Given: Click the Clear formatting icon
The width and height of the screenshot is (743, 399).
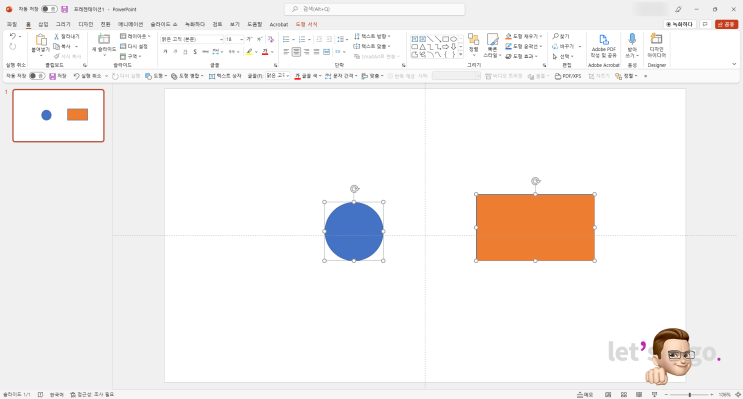Looking at the screenshot, I should 271,39.
